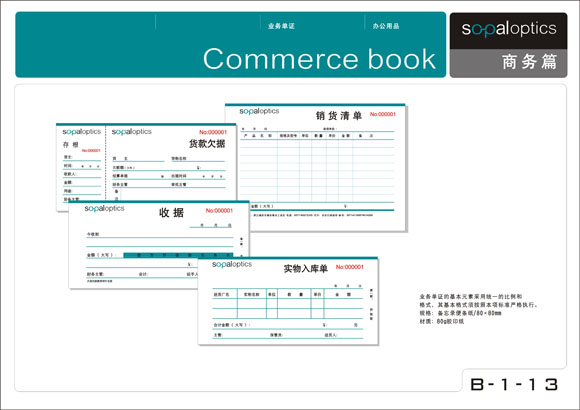Click 'No:000001' beside the 收据 title
Image resolution: width=580 pixels, height=410 pixels.
(219, 211)
